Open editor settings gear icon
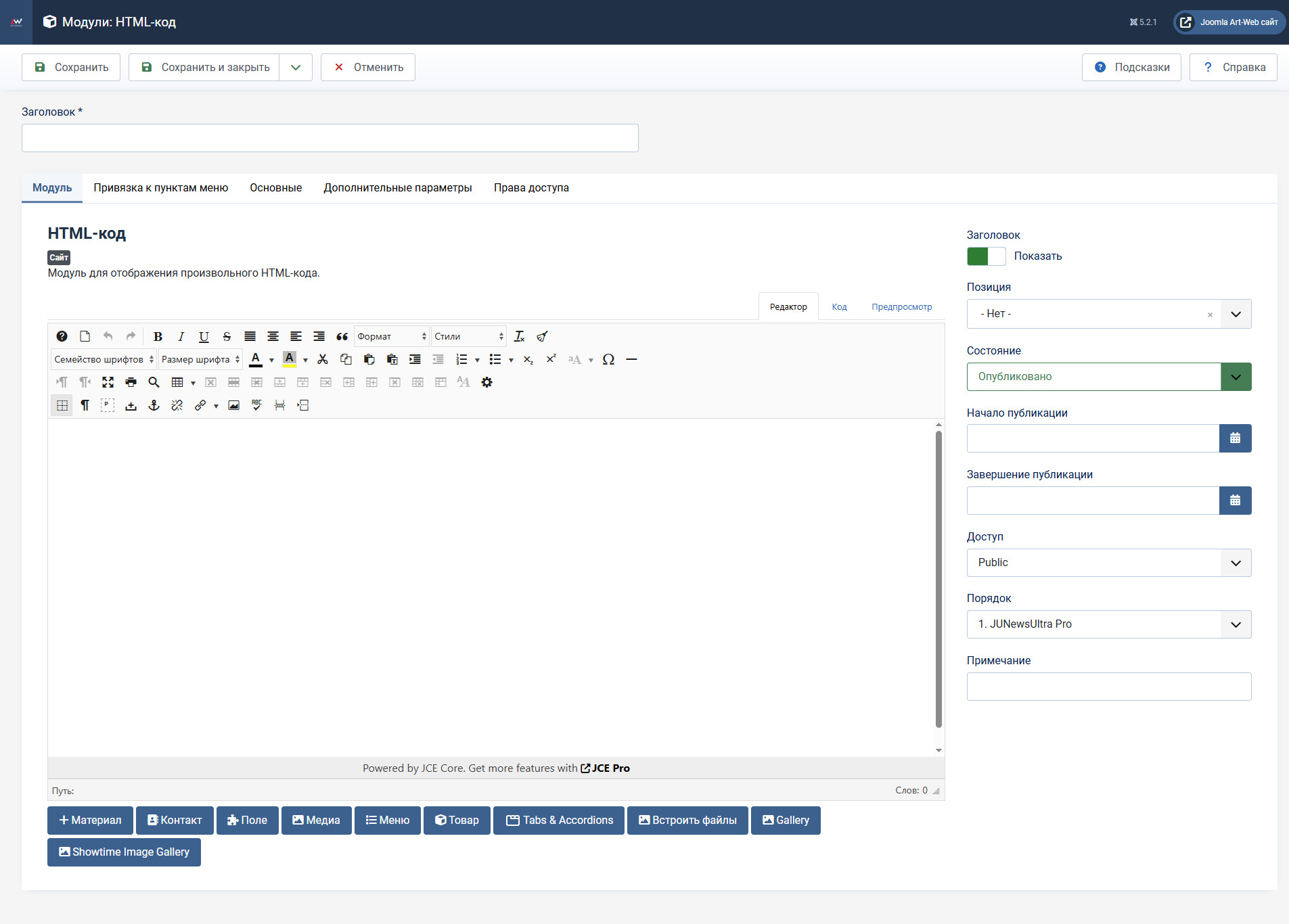 tap(487, 382)
